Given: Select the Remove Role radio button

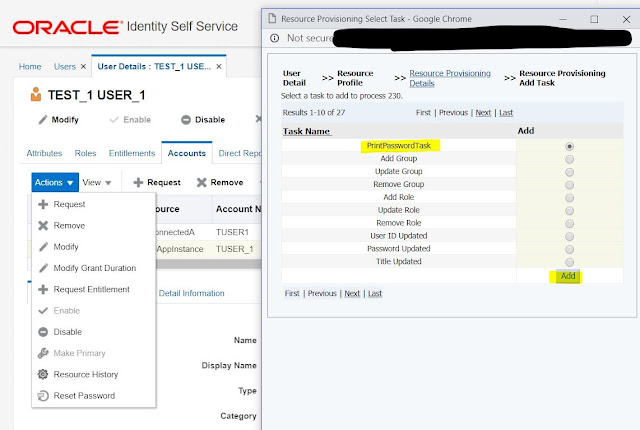Looking at the screenshot, I should coord(569,224).
